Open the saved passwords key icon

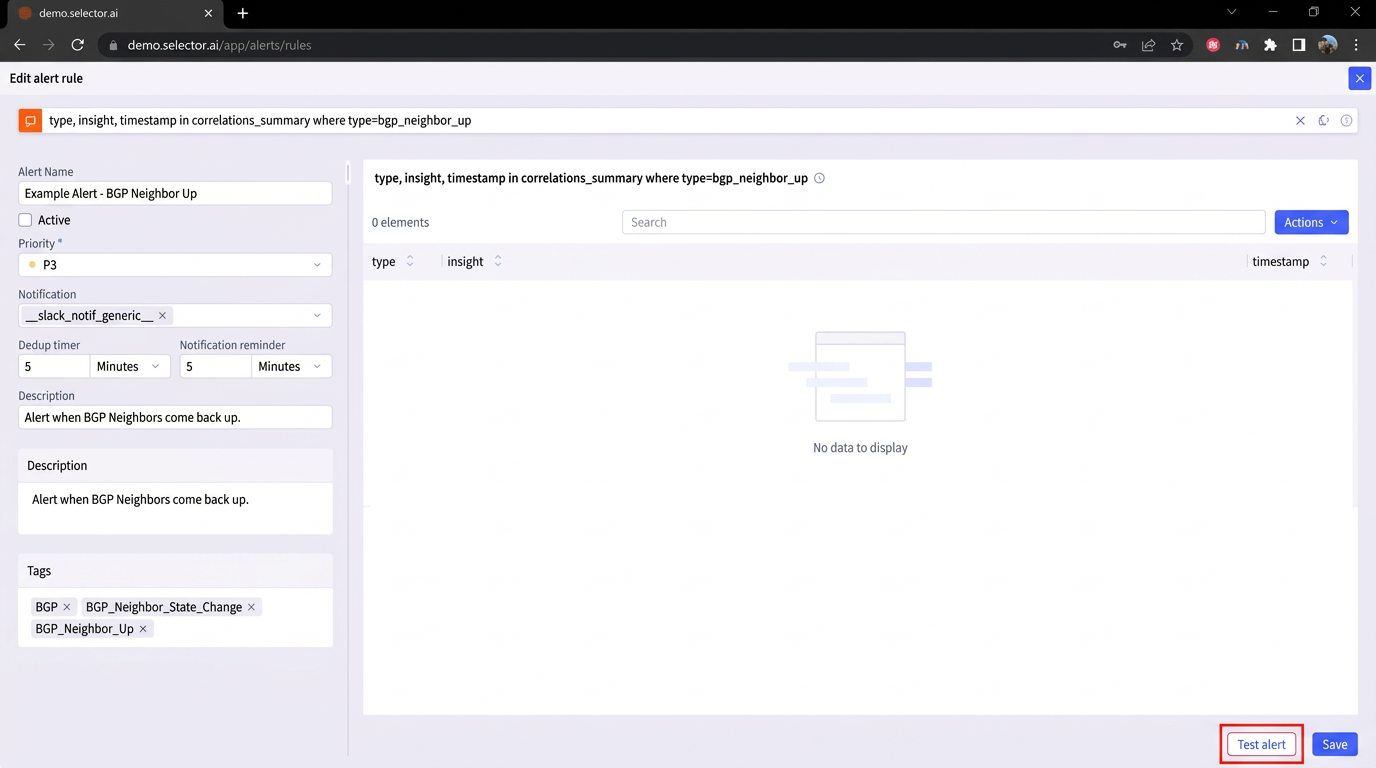click(x=1120, y=45)
